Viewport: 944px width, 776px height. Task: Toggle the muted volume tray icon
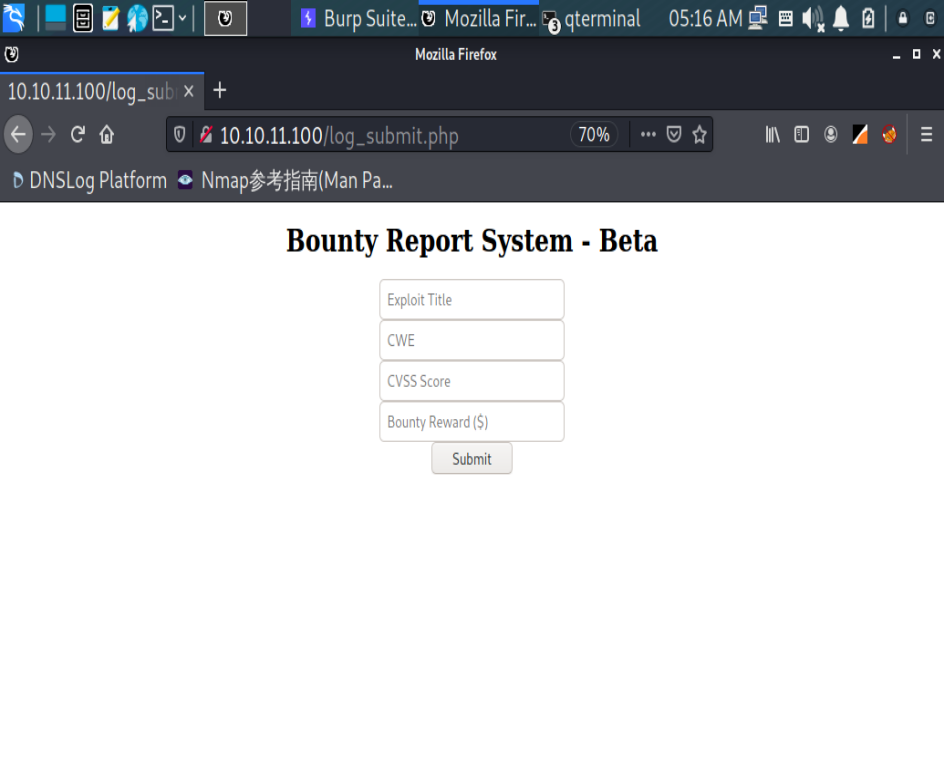(813, 19)
